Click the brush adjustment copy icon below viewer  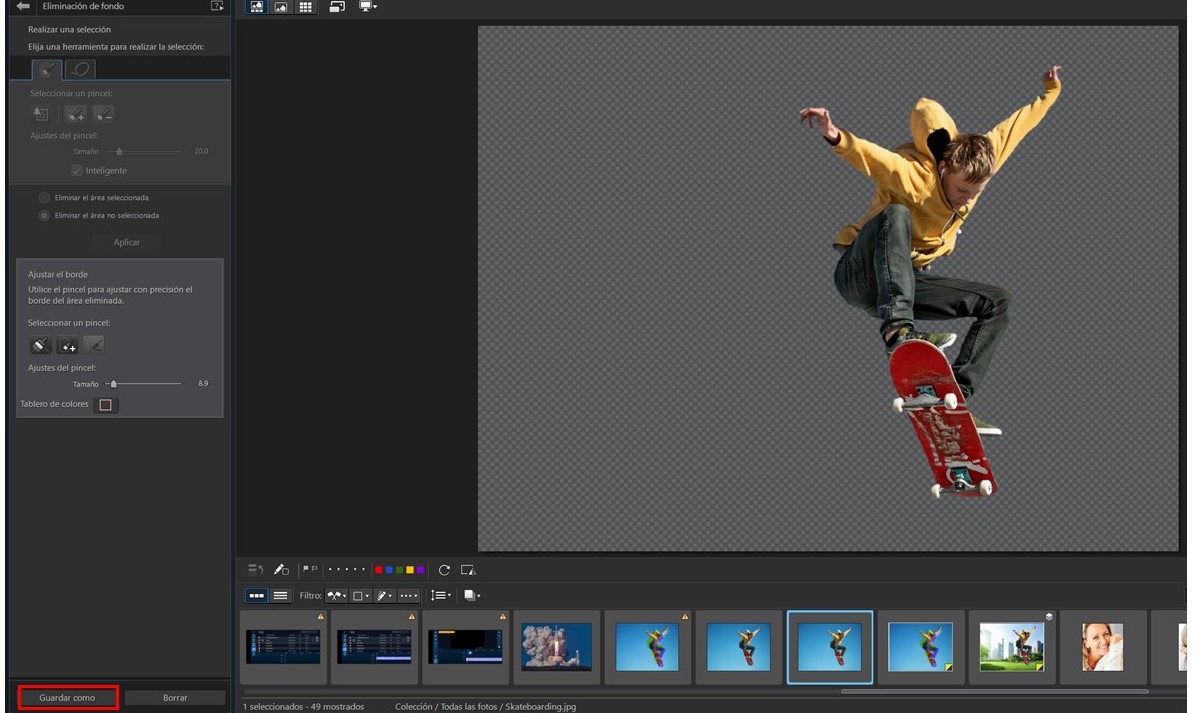[281, 570]
